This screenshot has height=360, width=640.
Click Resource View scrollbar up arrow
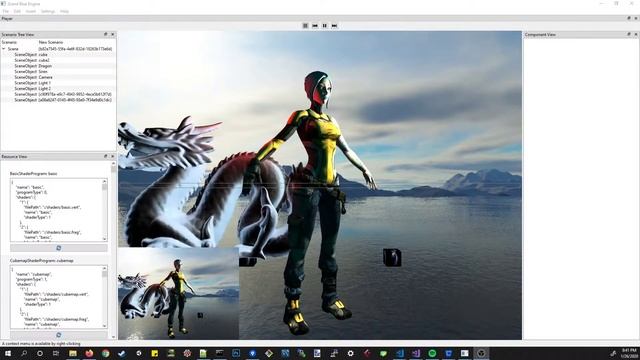click(113, 164)
